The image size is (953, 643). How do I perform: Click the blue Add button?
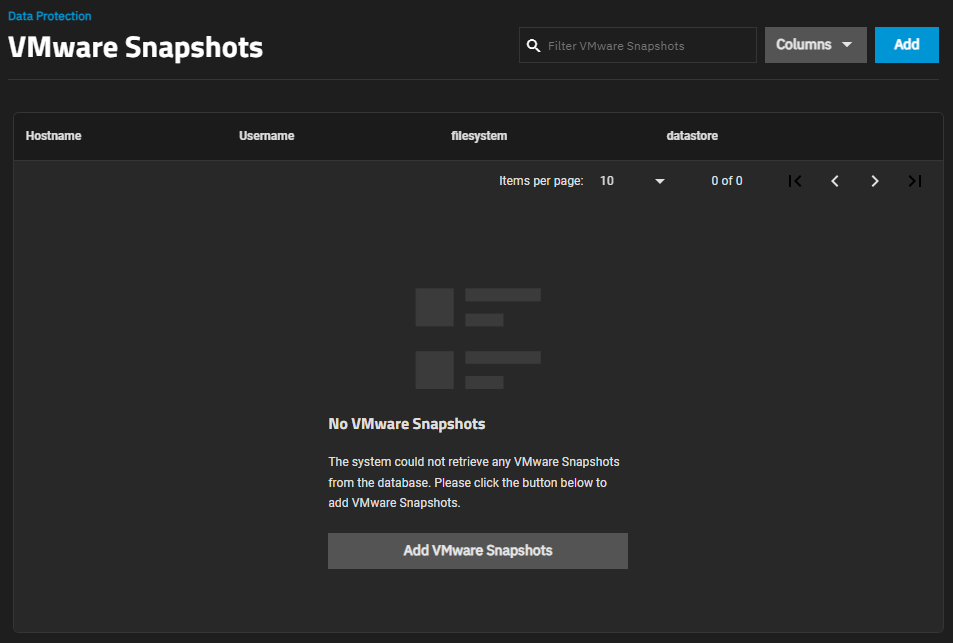906,45
